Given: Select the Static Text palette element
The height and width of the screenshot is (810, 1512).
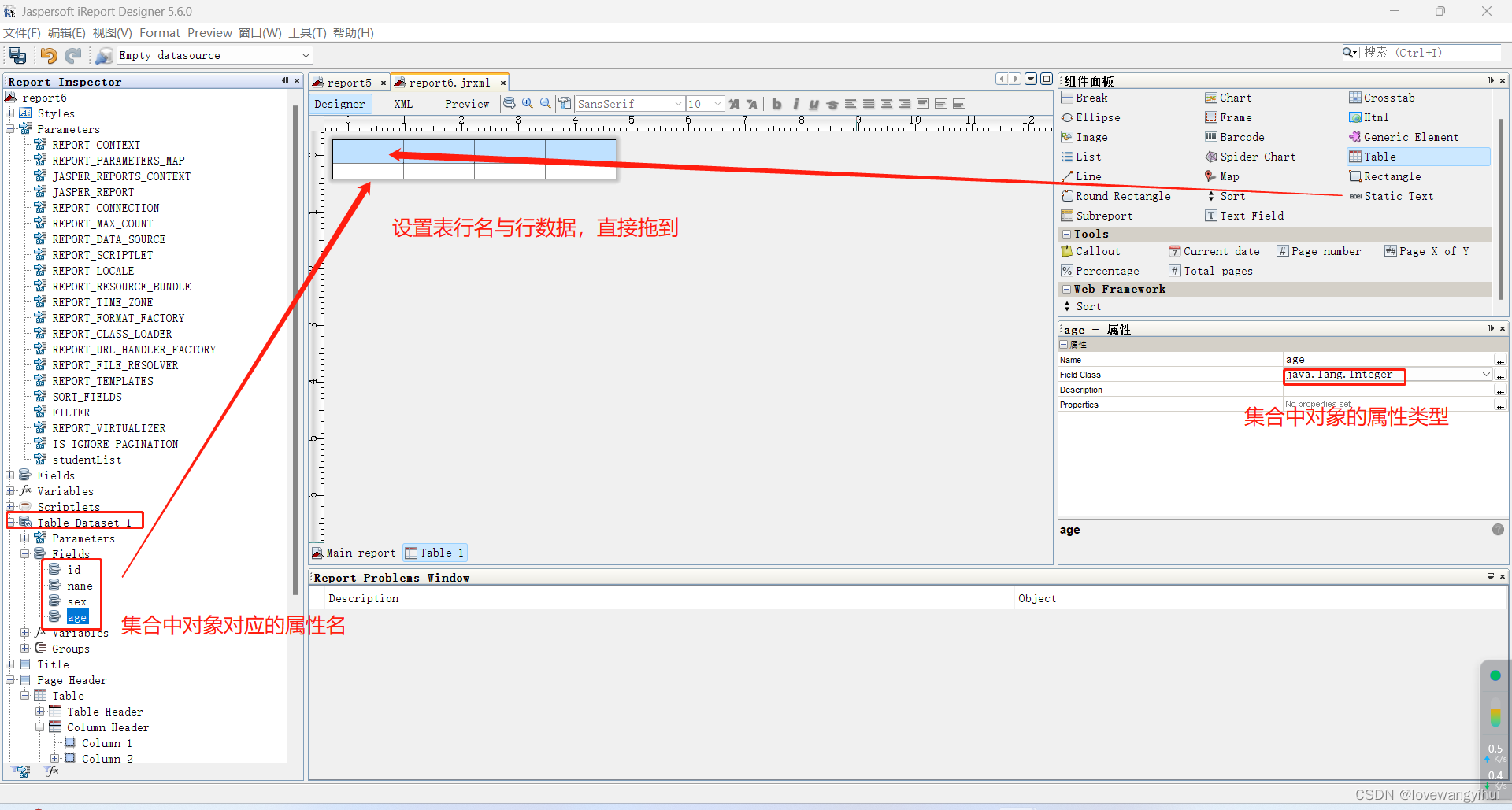Looking at the screenshot, I should click(1391, 196).
